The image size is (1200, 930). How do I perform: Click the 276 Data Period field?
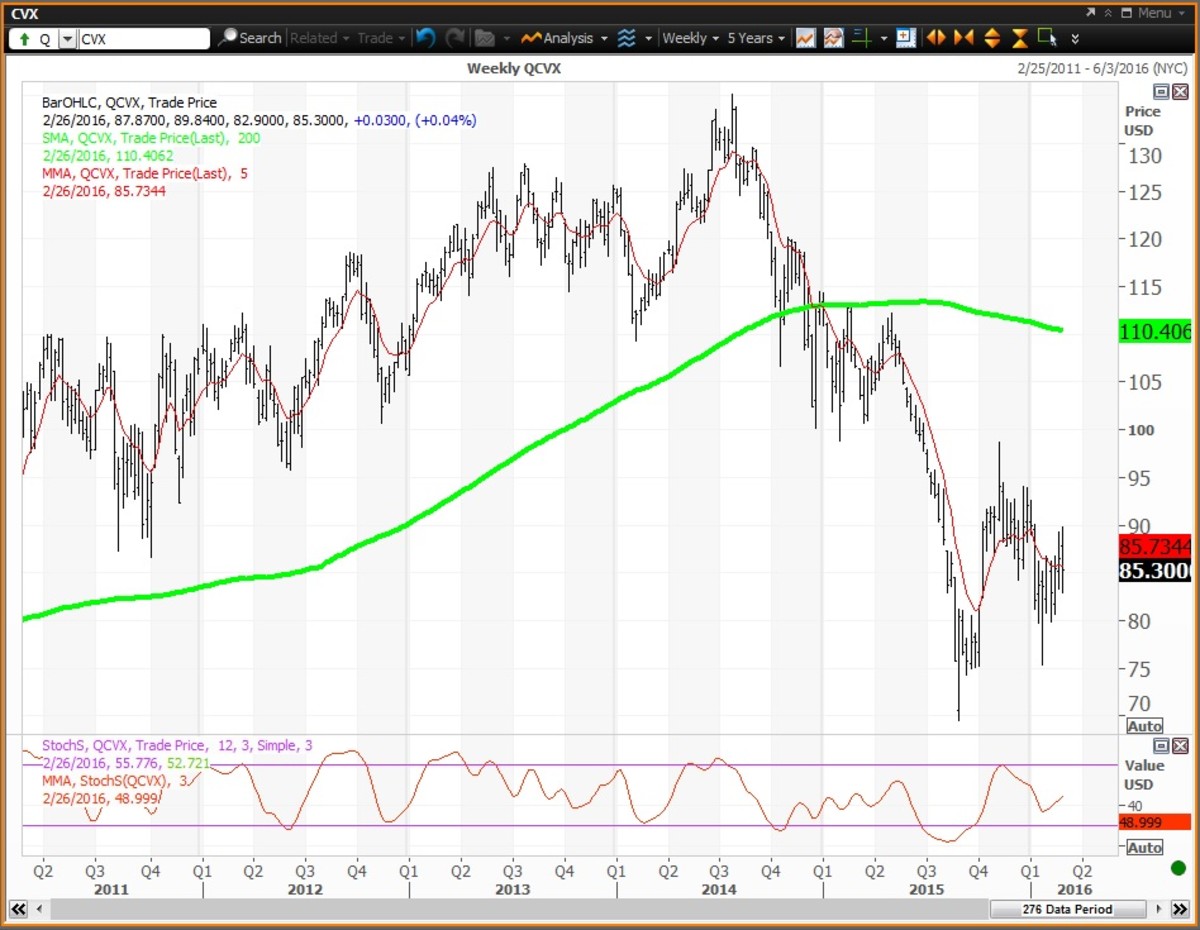click(1068, 909)
